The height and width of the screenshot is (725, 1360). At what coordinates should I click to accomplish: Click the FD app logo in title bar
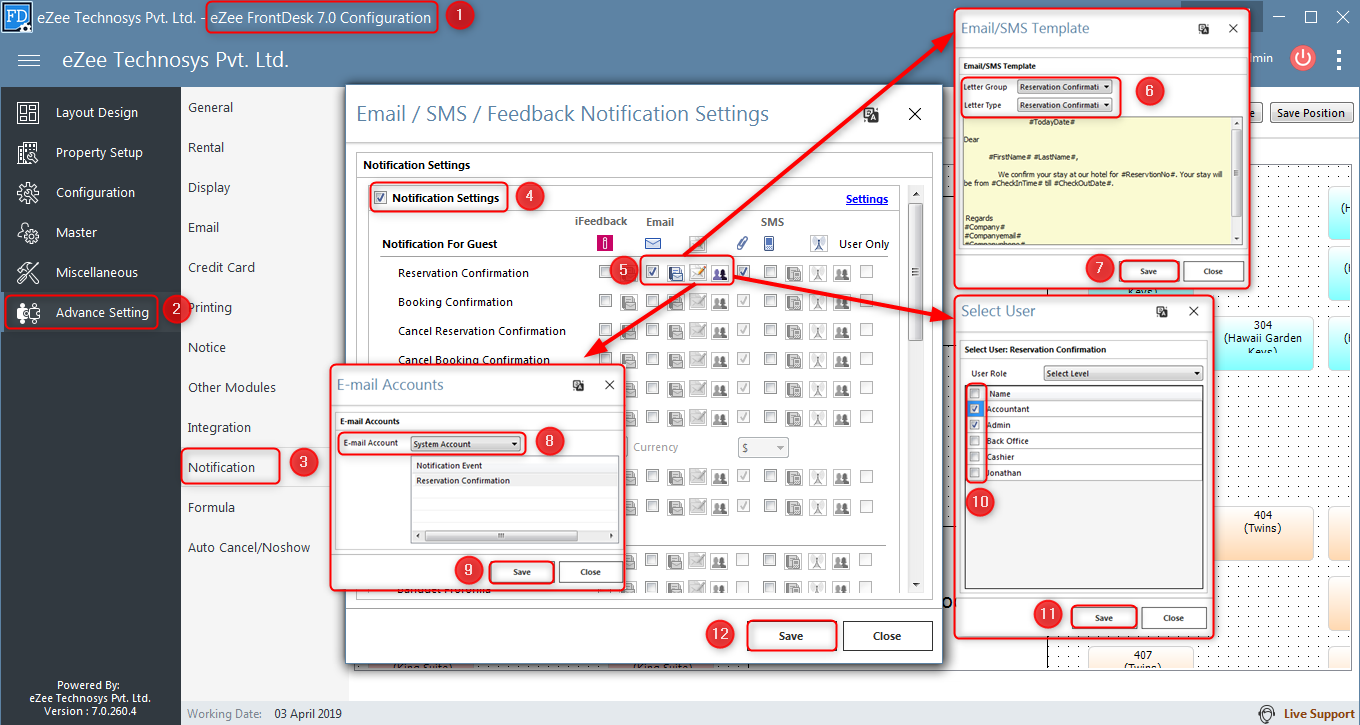point(17,17)
